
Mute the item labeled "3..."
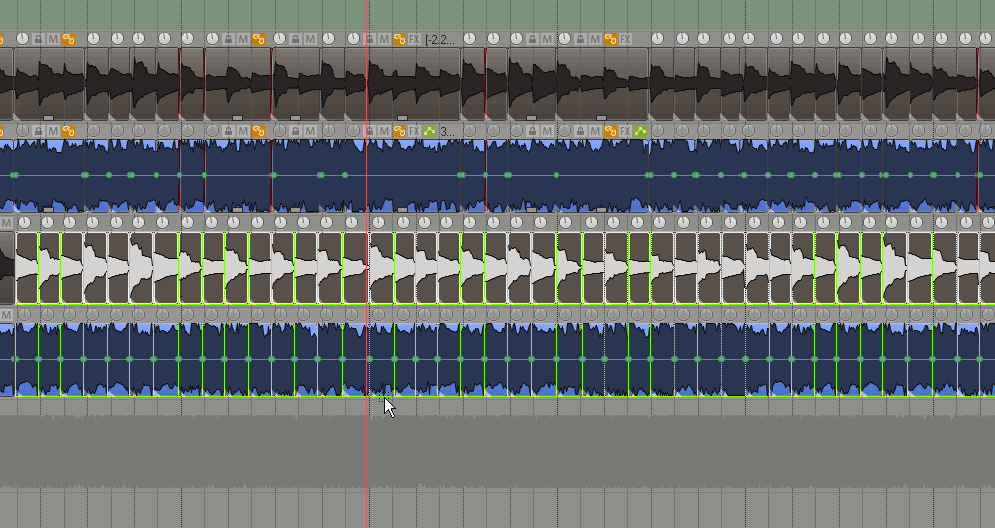[x=384, y=131]
